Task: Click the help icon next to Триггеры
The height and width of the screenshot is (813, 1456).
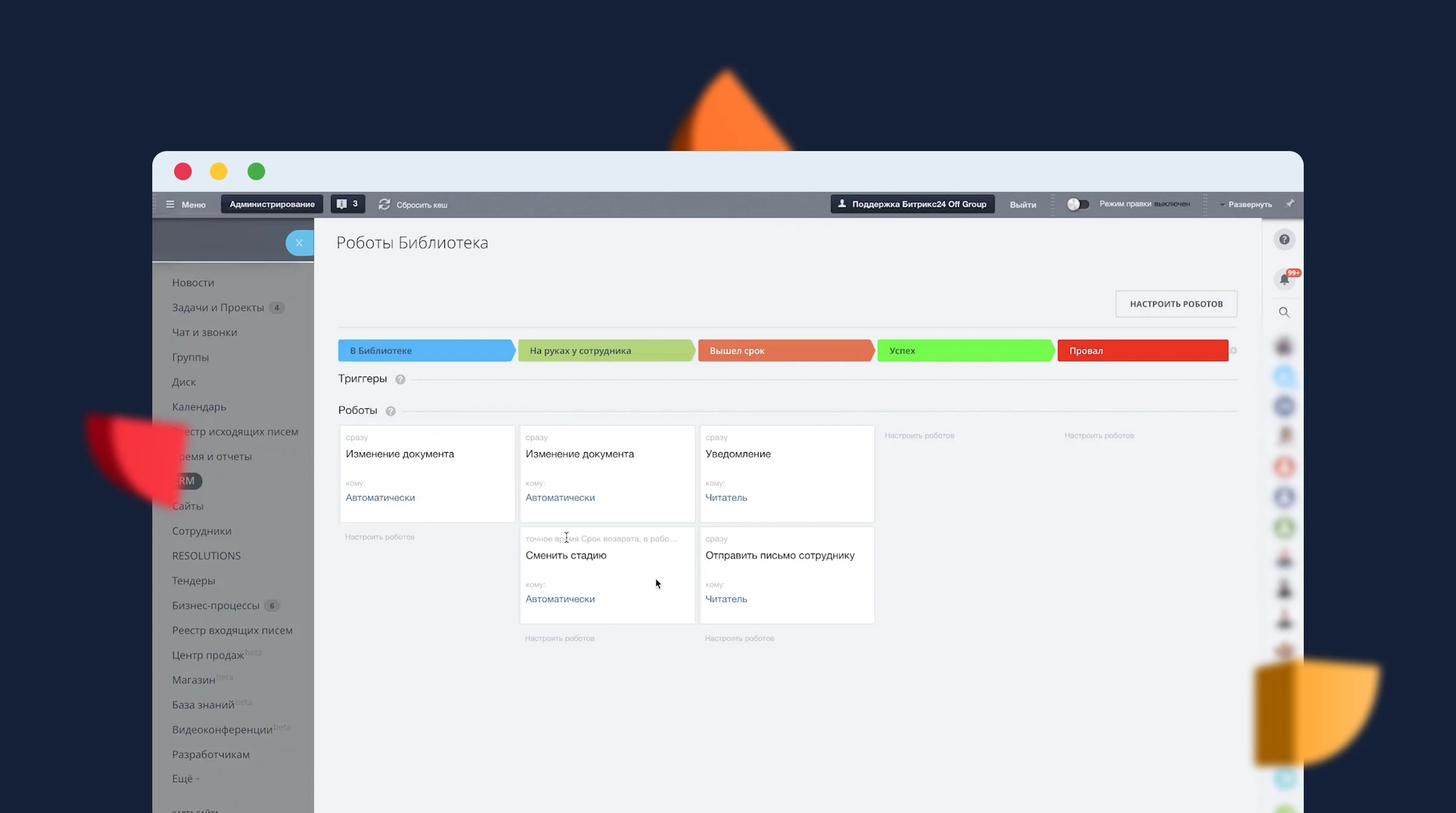Action: tap(400, 380)
